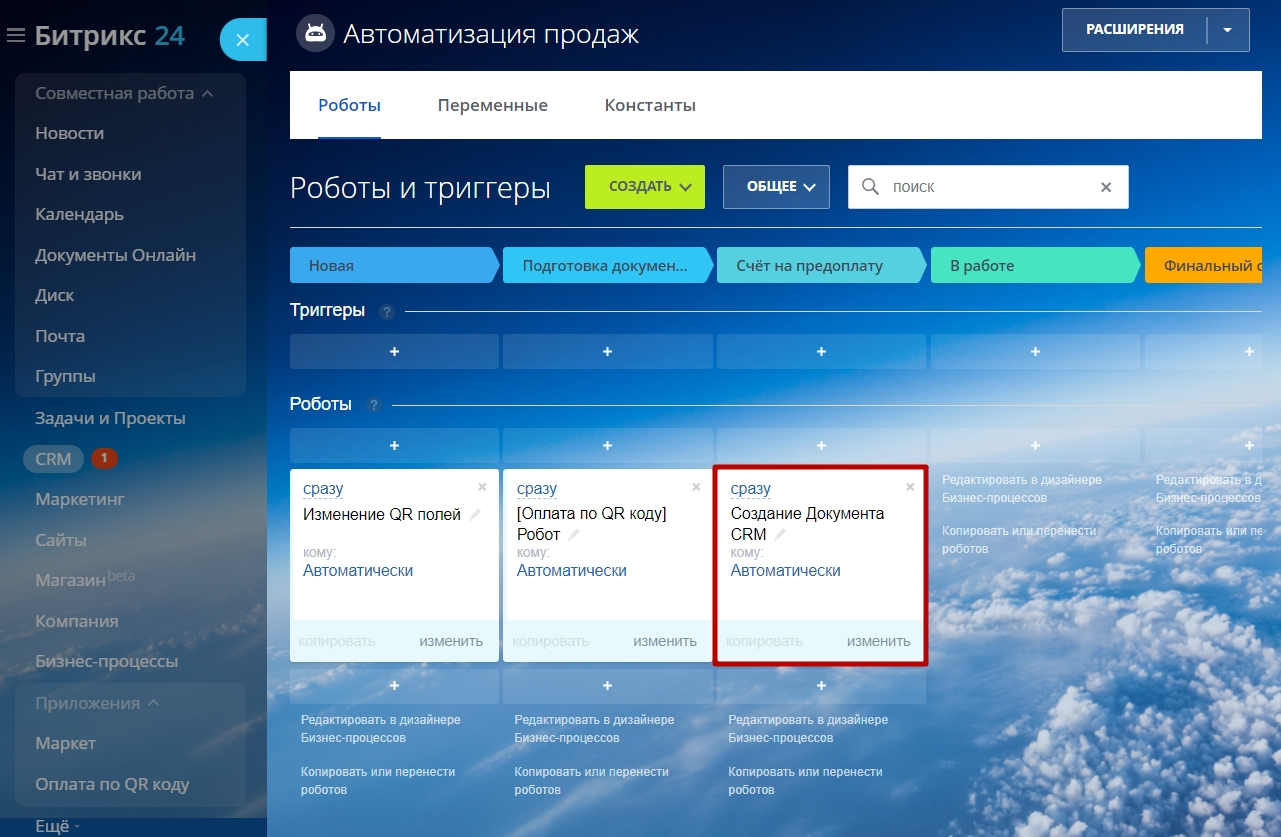Add a trigger in the В работе stage
Screen dimensions: 1281x837
click(1035, 352)
